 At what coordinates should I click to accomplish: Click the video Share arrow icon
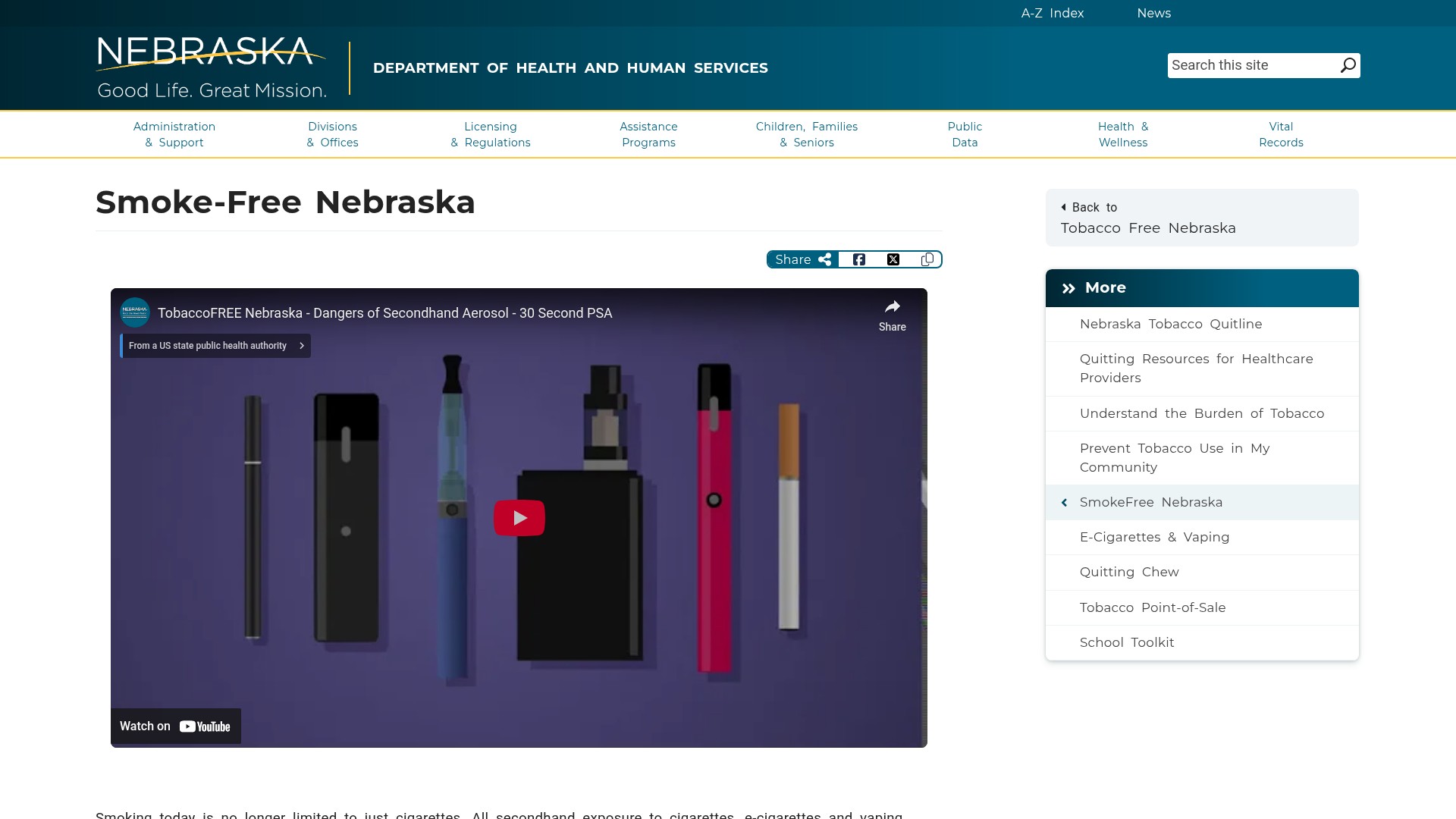[x=892, y=315]
